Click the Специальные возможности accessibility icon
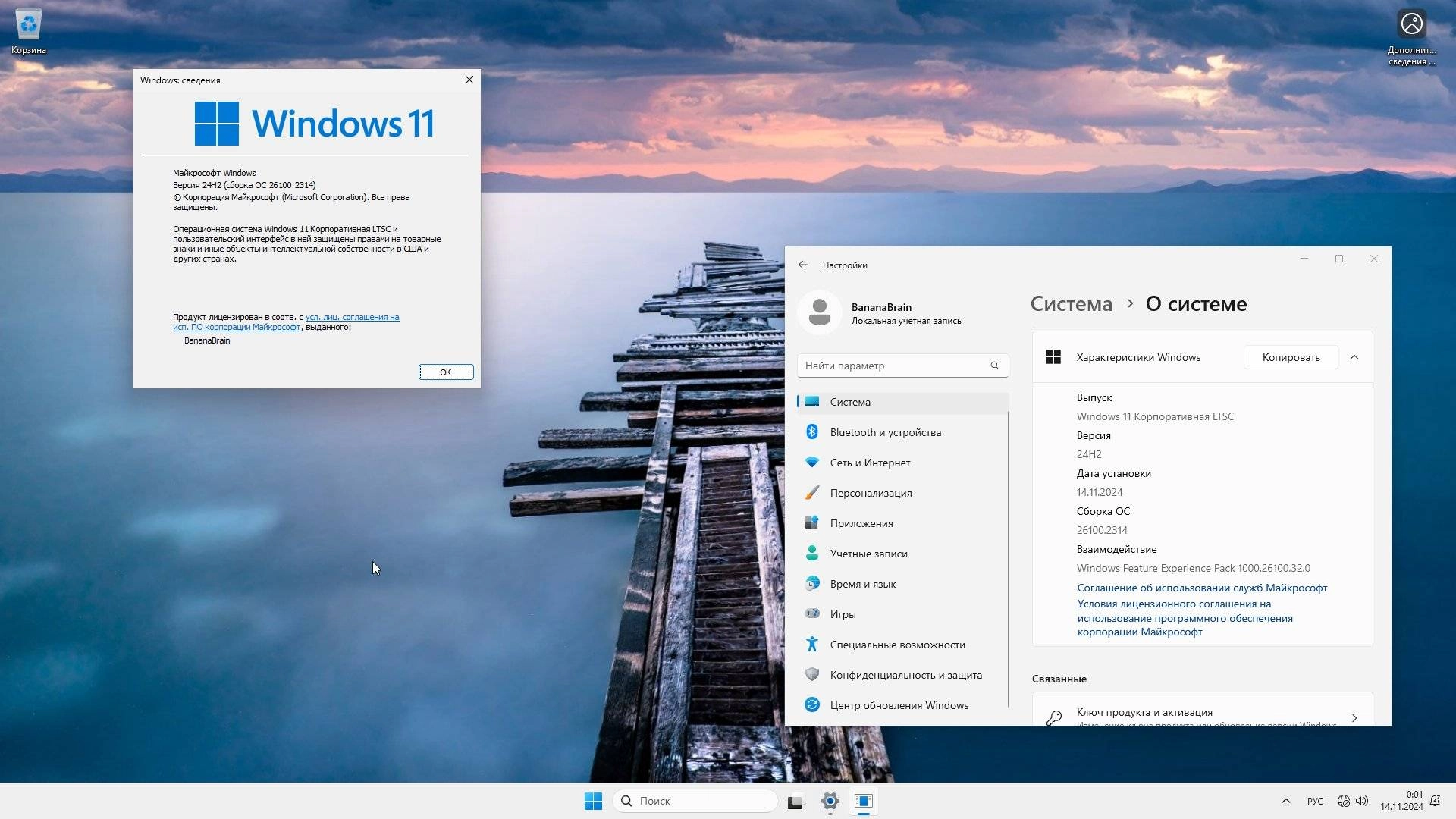This screenshot has height=819, width=1456. (x=812, y=644)
